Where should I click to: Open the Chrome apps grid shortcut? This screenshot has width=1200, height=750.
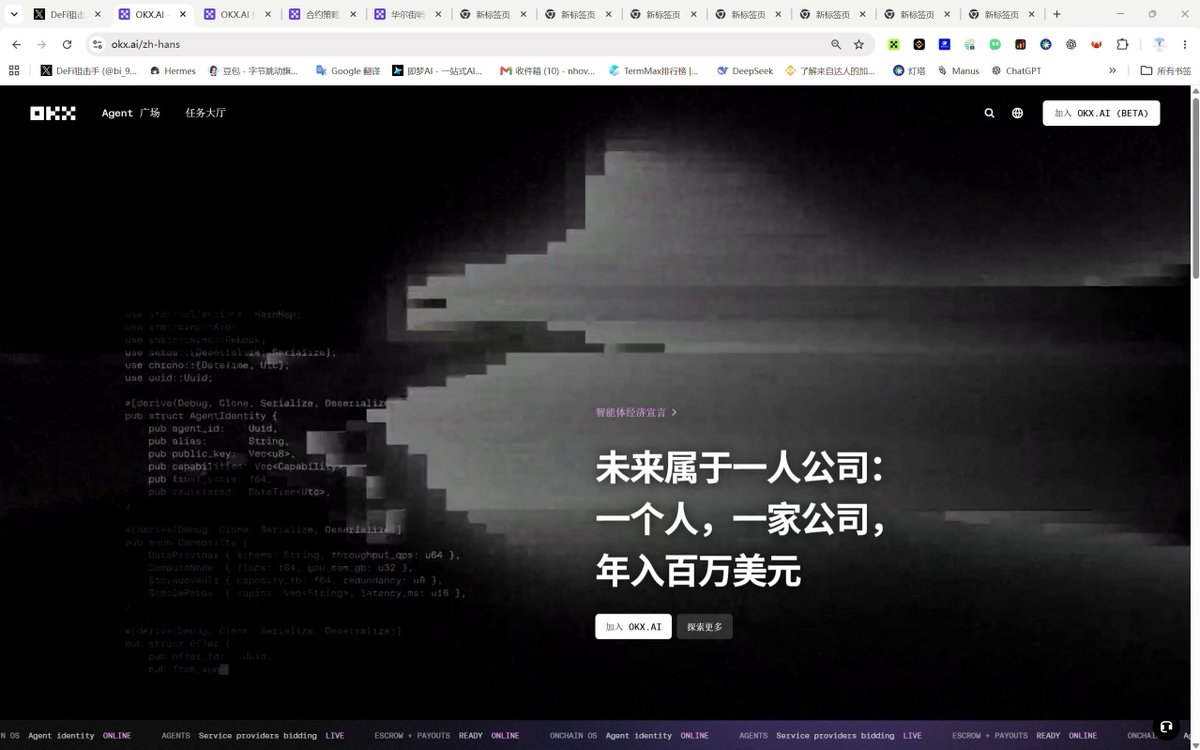[14, 71]
